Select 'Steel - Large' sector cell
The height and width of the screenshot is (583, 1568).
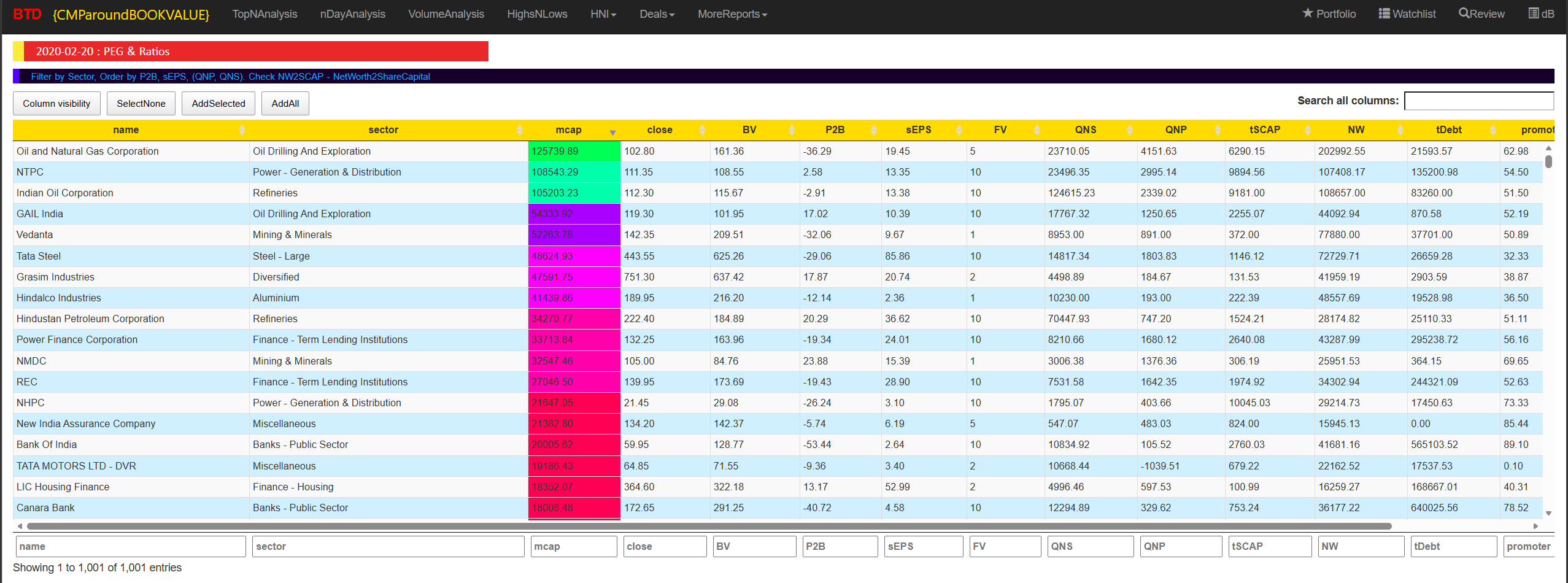(x=388, y=256)
